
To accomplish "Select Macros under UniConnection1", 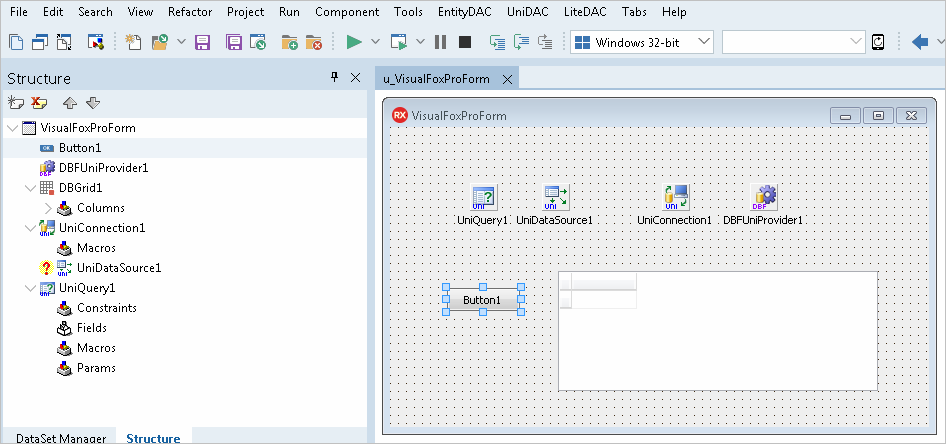I will (x=97, y=248).
